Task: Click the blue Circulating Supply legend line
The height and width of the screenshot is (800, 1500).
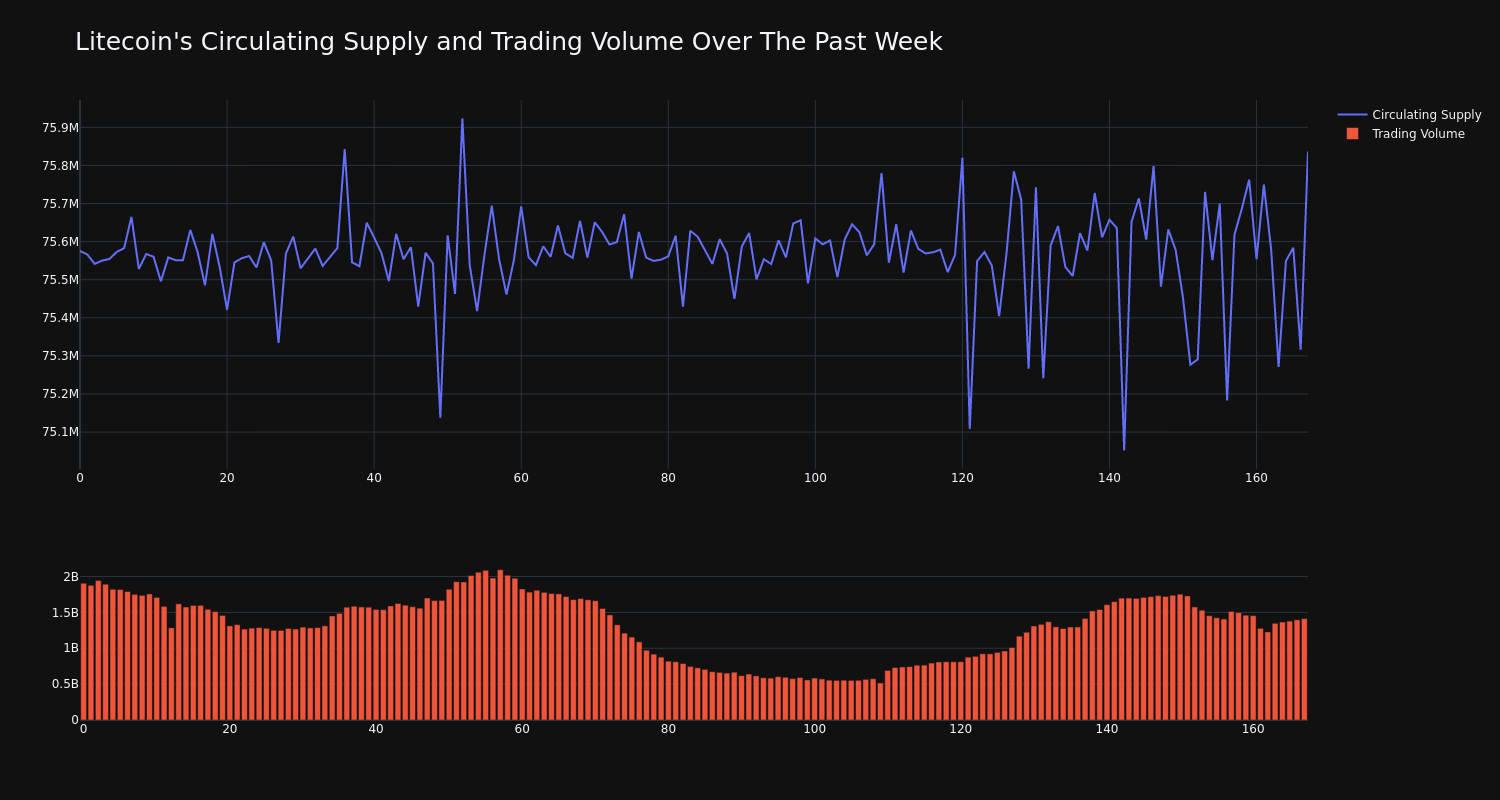Action: pyautogui.click(x=1352, y=115)
